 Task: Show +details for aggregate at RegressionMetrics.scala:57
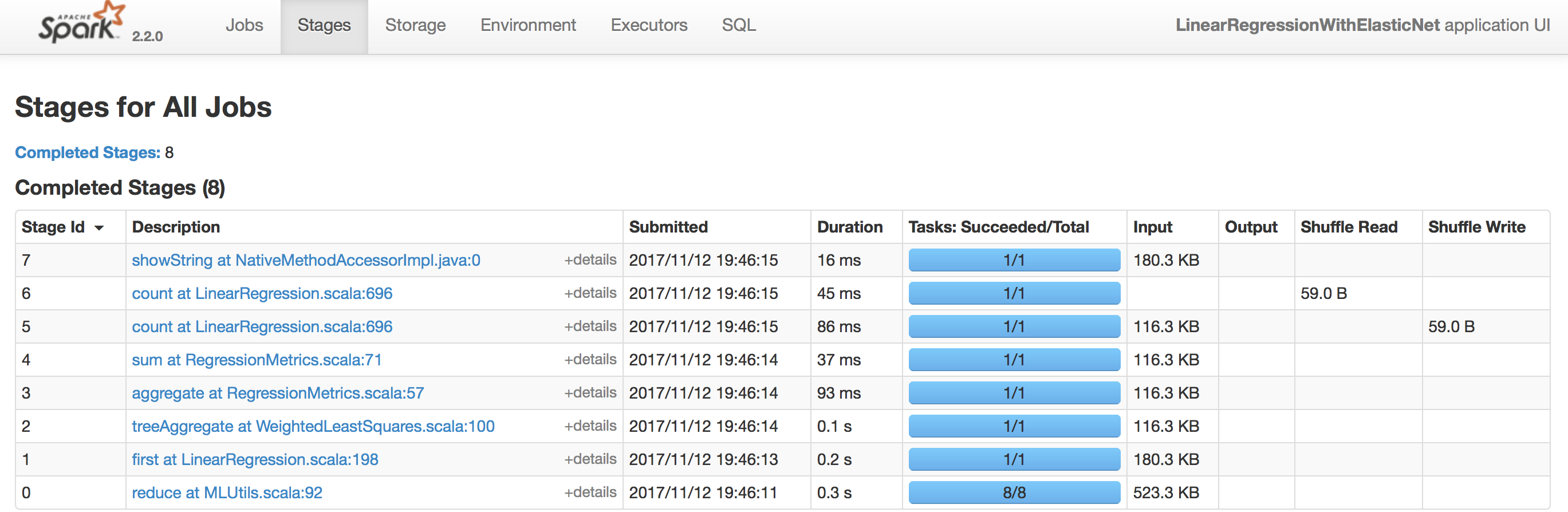590,393
